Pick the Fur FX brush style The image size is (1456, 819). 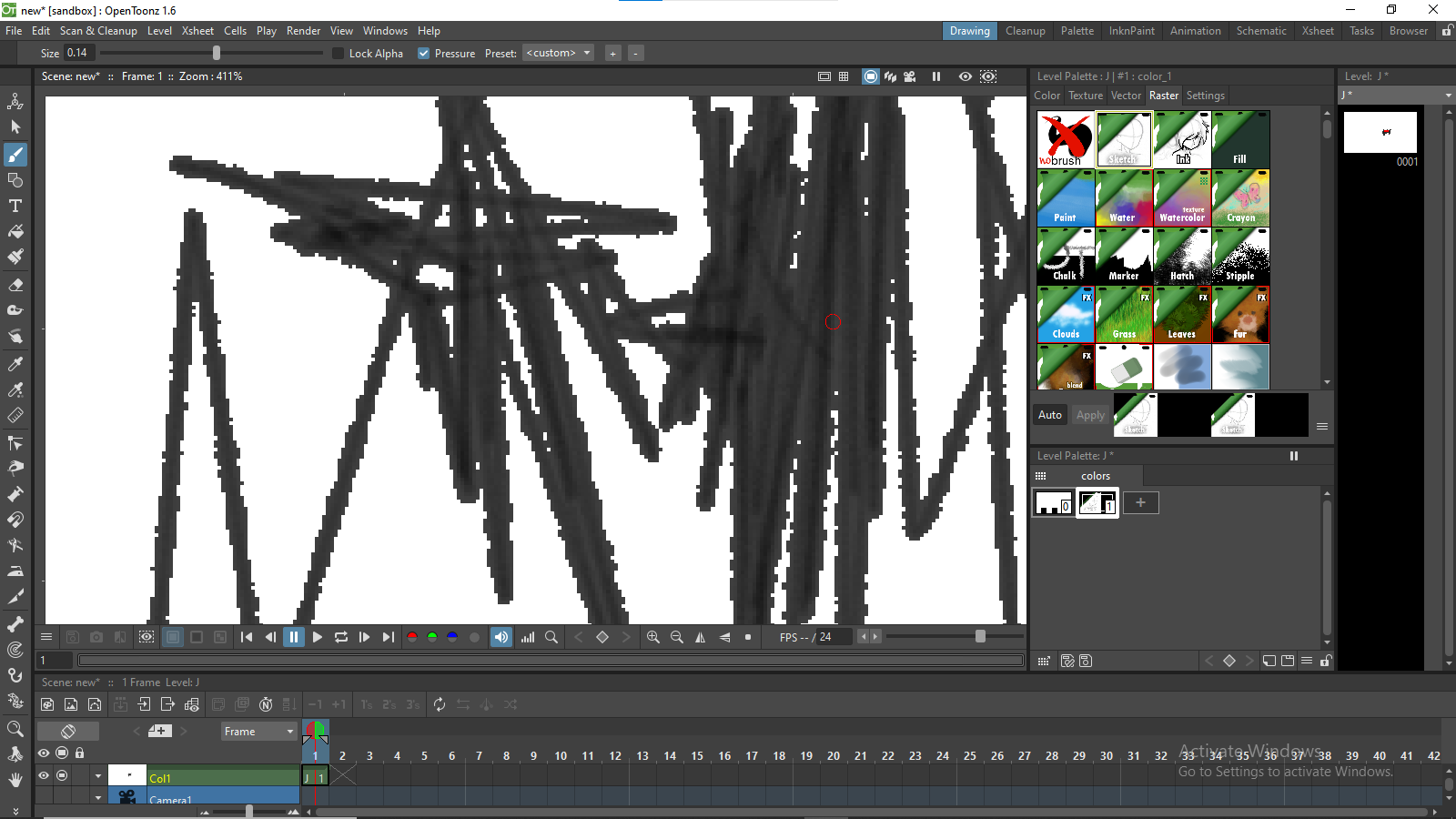[1240, 314]
